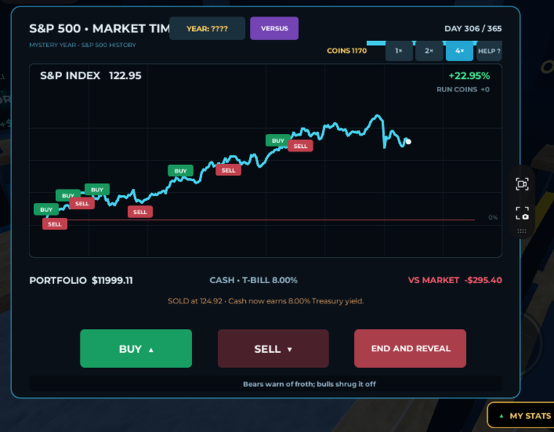
Task: Click the COINS 1170 counter
Action: [347, 51]
